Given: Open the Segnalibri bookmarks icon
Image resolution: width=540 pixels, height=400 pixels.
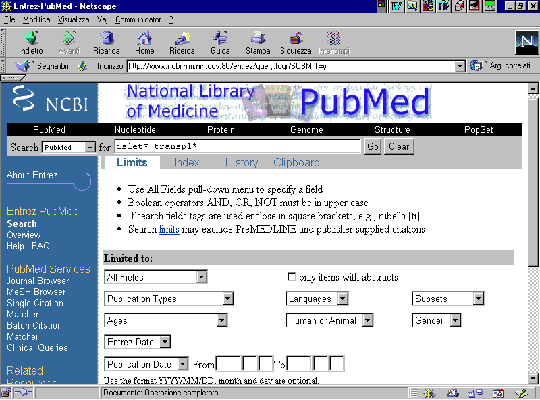Looking at the screenshot, I should (x=24, y=65).
